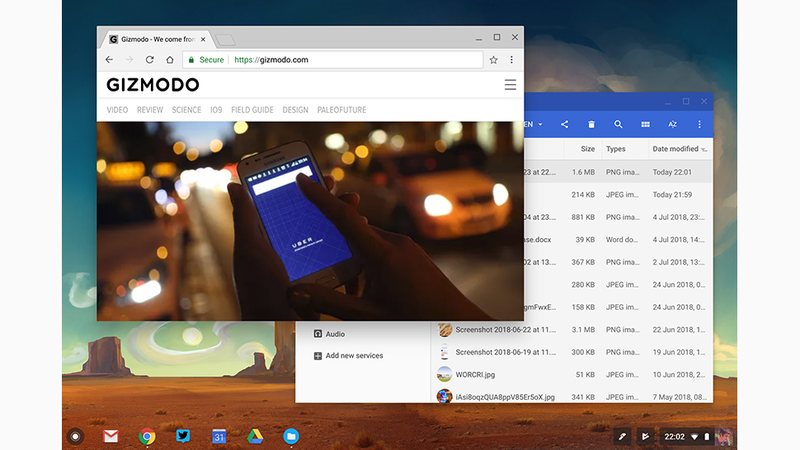Select the Gizmodo browser tab

click(156, 39)
